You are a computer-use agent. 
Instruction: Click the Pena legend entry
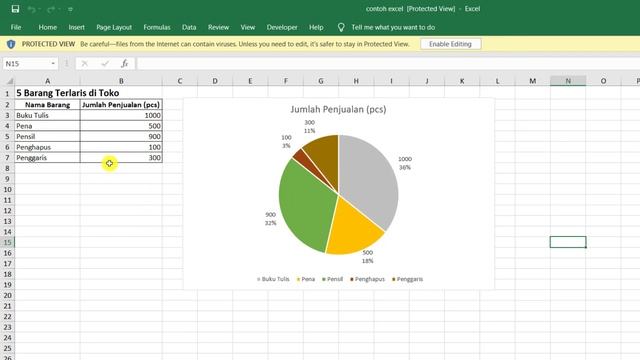click(x=306, y=279)
